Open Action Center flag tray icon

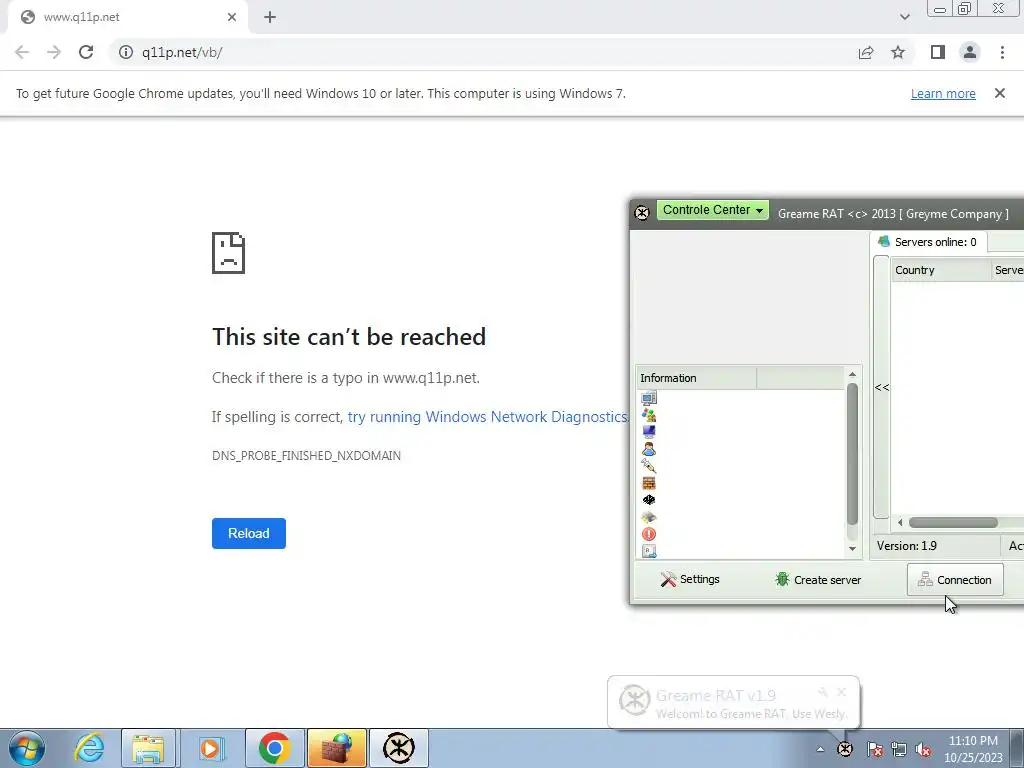[x=875, y=749]
